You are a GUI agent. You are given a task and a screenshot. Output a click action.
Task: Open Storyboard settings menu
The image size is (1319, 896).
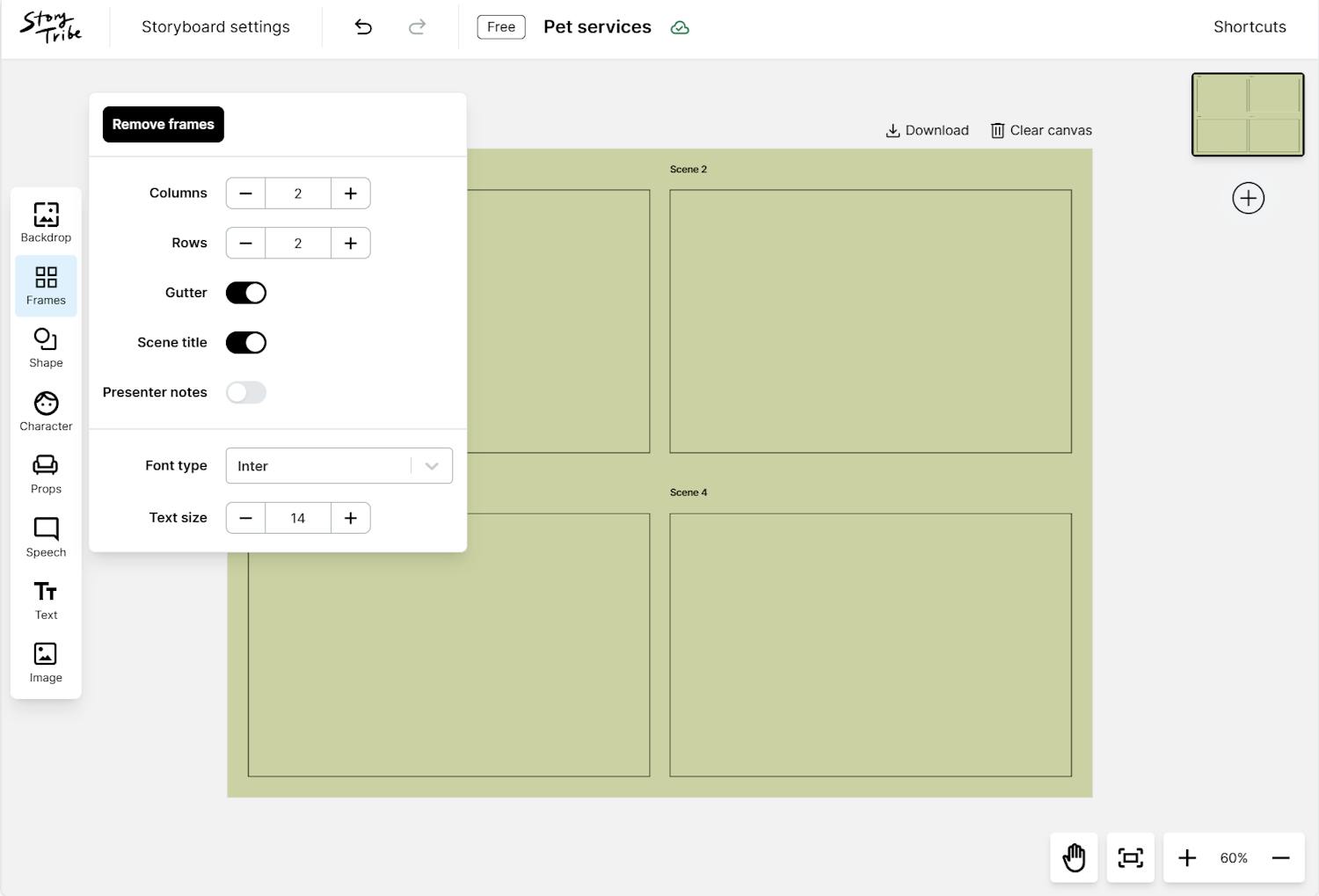click(215, 27)
